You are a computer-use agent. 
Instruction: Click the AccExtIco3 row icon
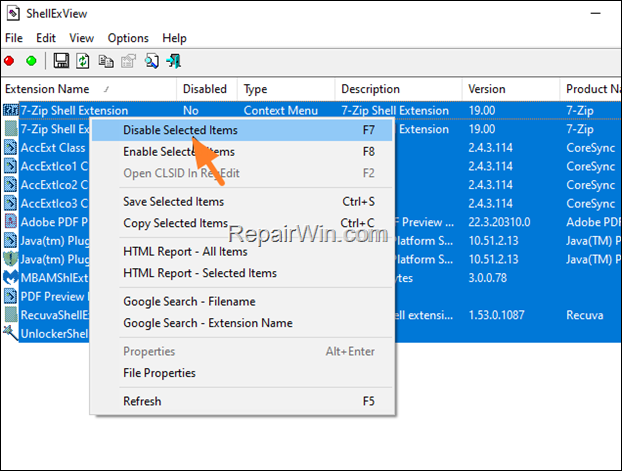(11, 203)
